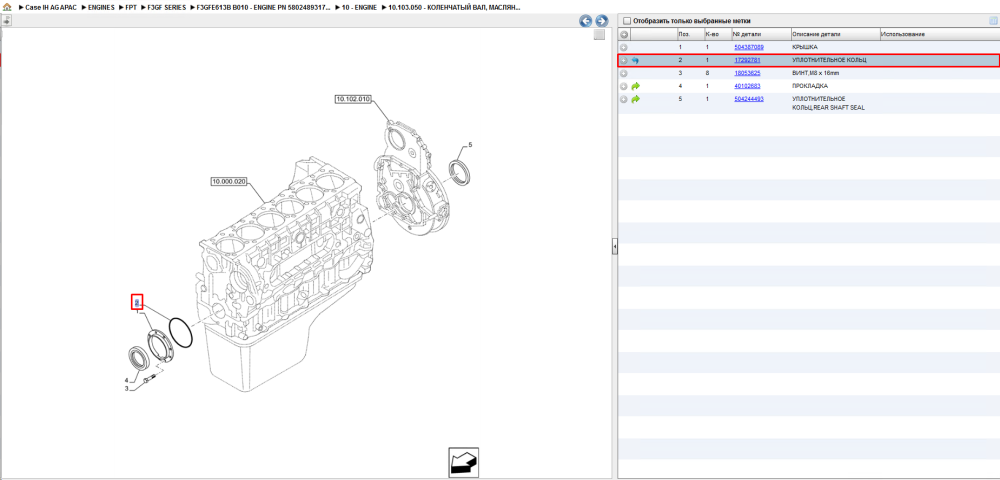Click blue replacement arrow on row 2
Viewport: 1000px width, 480px height.
click(x=635, y=60)
